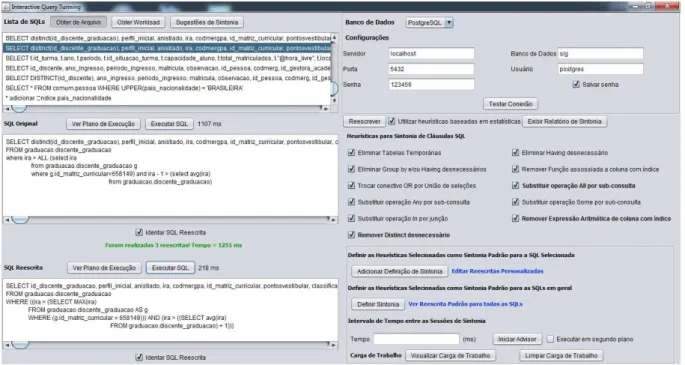This screenshot has height=365, width=685.
Task: Click Ver Plano de Execução for SQL Original
Action: [x=103, y=124]
